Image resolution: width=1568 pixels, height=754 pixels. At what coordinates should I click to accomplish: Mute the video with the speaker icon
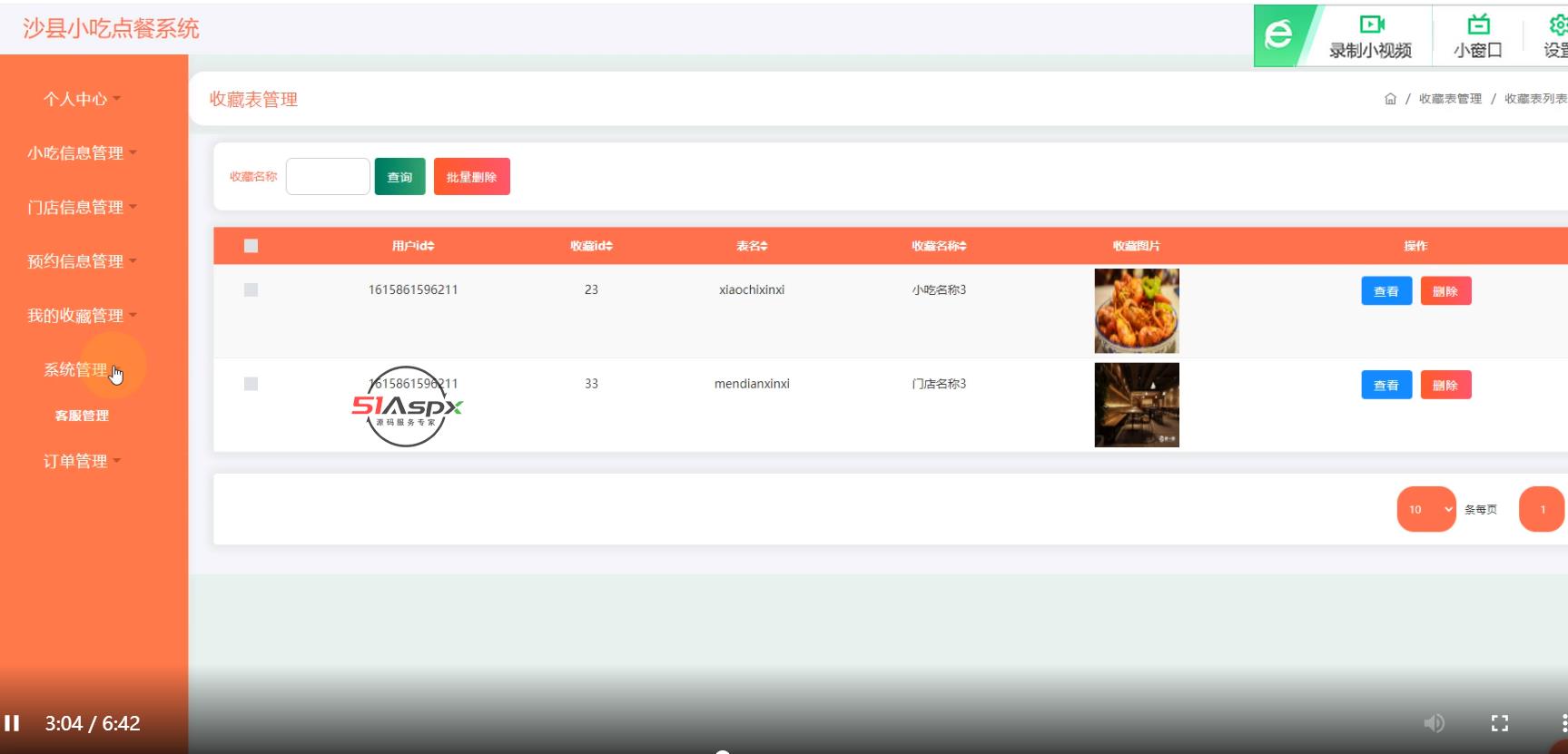pyautogui.click(x=1434, y=723)
